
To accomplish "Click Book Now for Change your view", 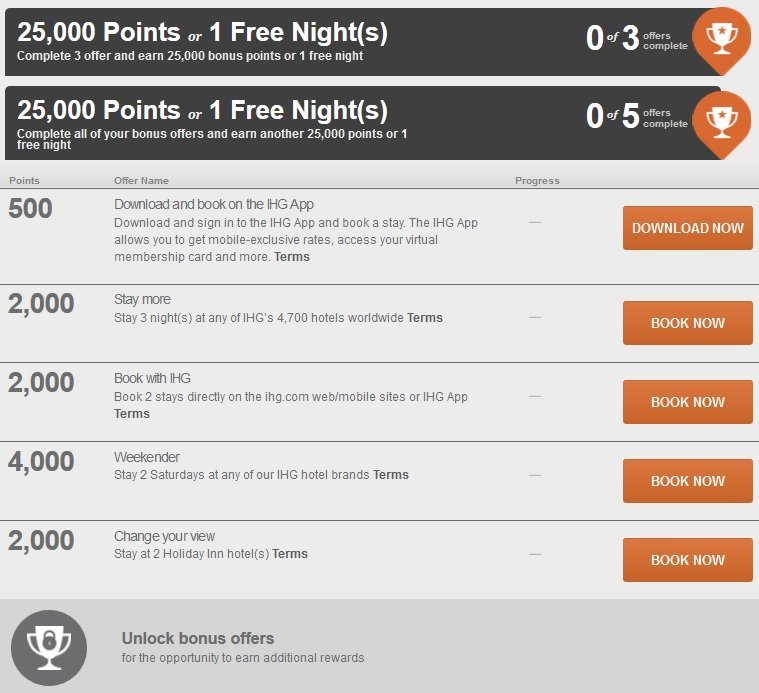I will 687,559.
